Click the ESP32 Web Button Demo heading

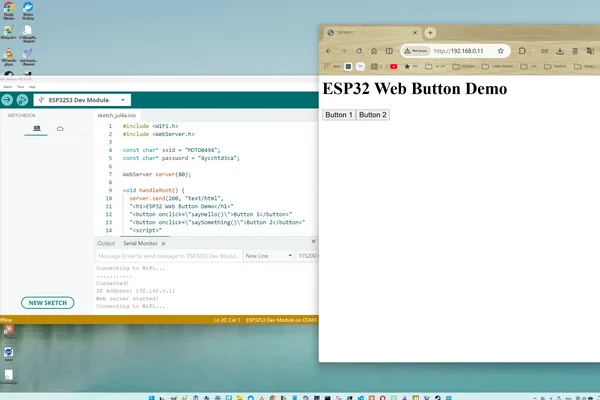pos(415,88)
